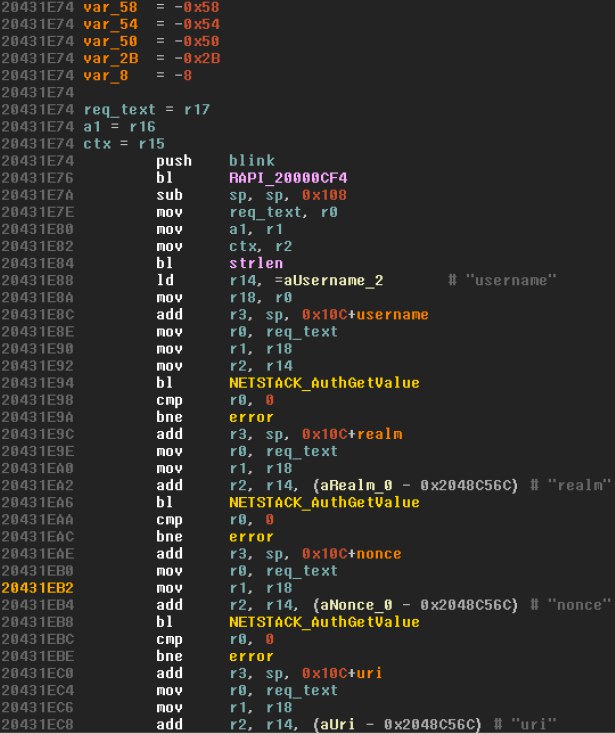Select highlighted address 20431EB2
Viewport: 615px width, 734px height.
37,587
